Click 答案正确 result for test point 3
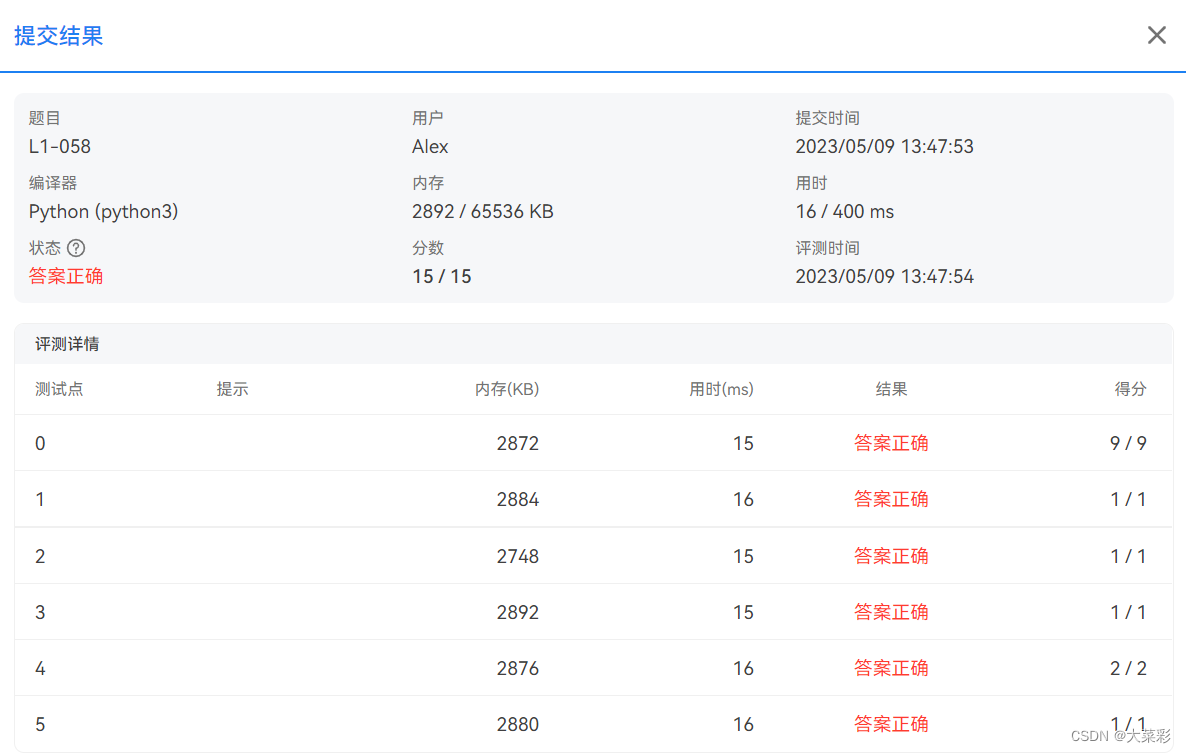The image size is (1186, 753). (x=891, y=612)
